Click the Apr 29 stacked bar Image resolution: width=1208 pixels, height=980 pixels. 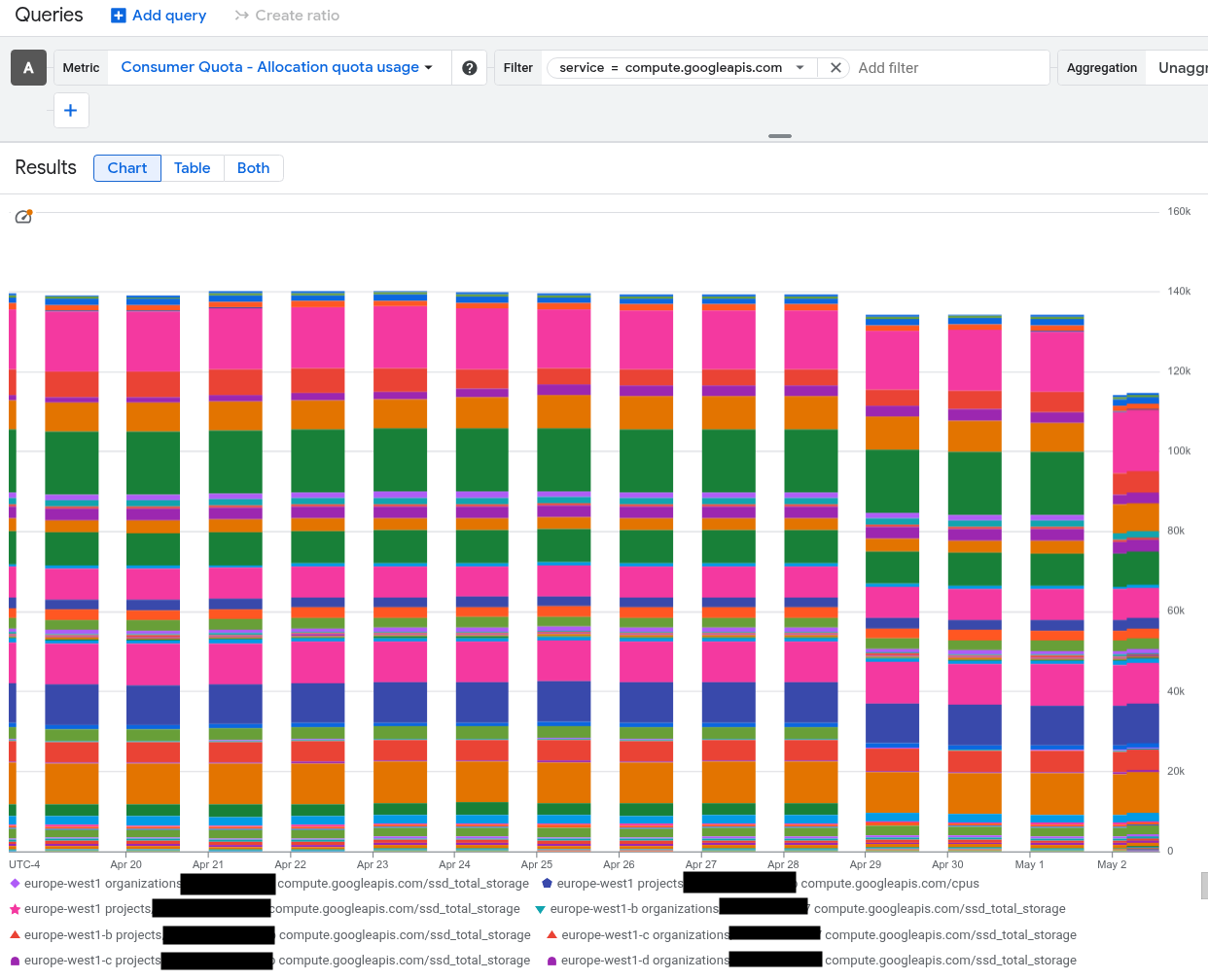point(892,583)
